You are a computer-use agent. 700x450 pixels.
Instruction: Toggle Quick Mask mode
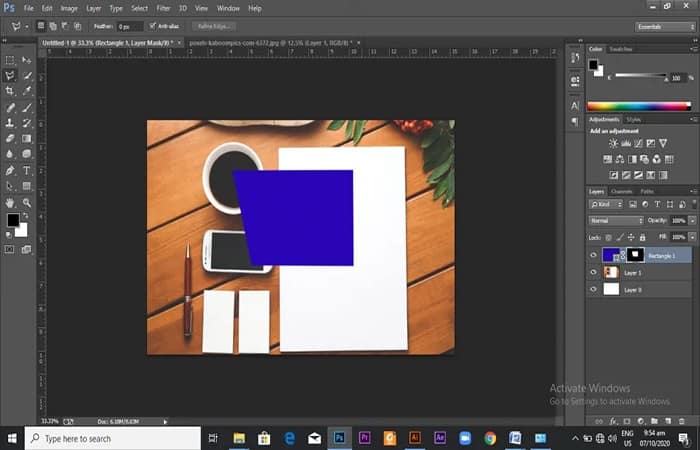click(9, 249)
